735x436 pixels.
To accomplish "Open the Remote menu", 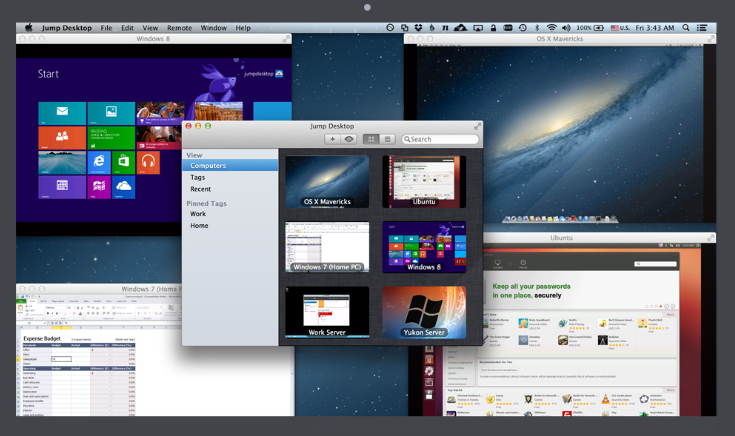I will 180,28.
